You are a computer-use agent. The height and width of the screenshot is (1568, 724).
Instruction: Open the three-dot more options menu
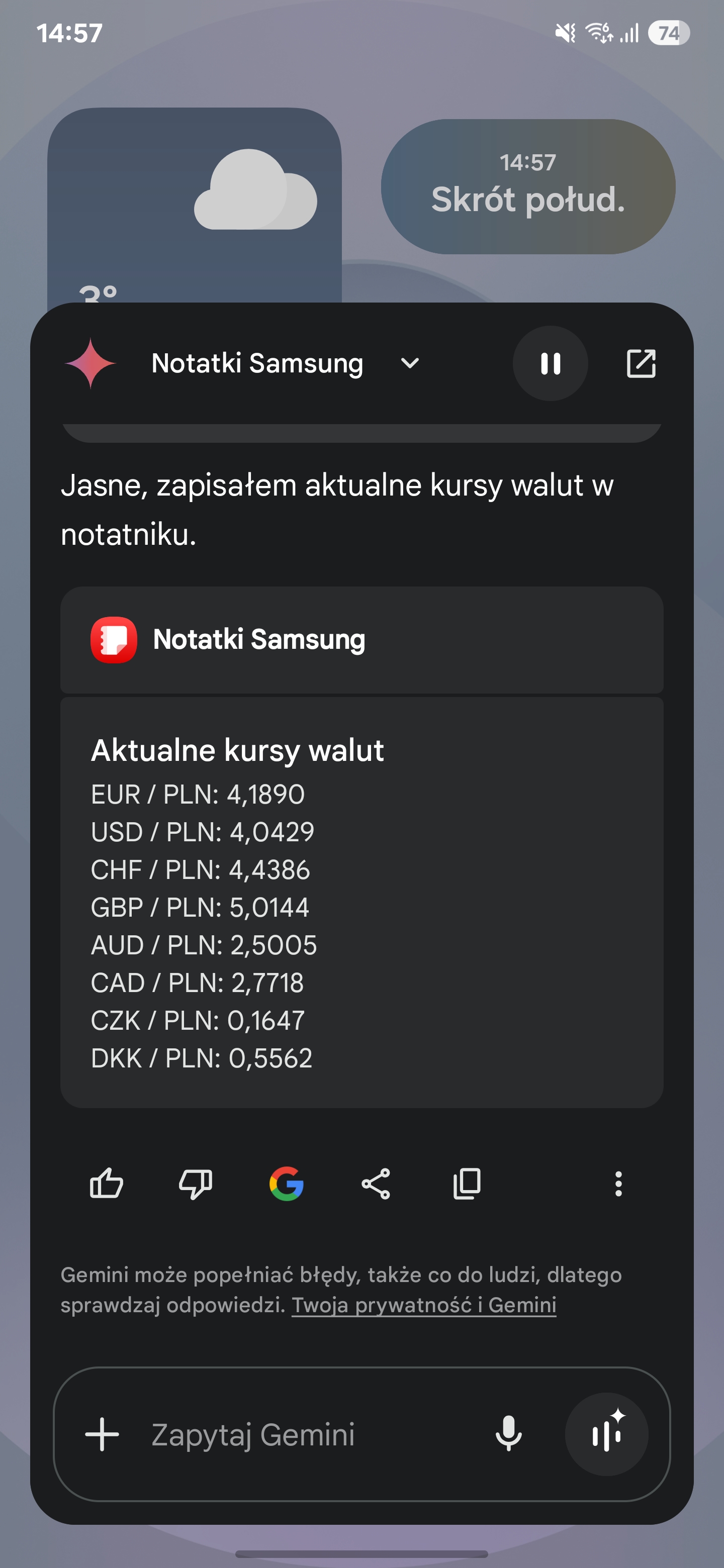pos(618,1184)
